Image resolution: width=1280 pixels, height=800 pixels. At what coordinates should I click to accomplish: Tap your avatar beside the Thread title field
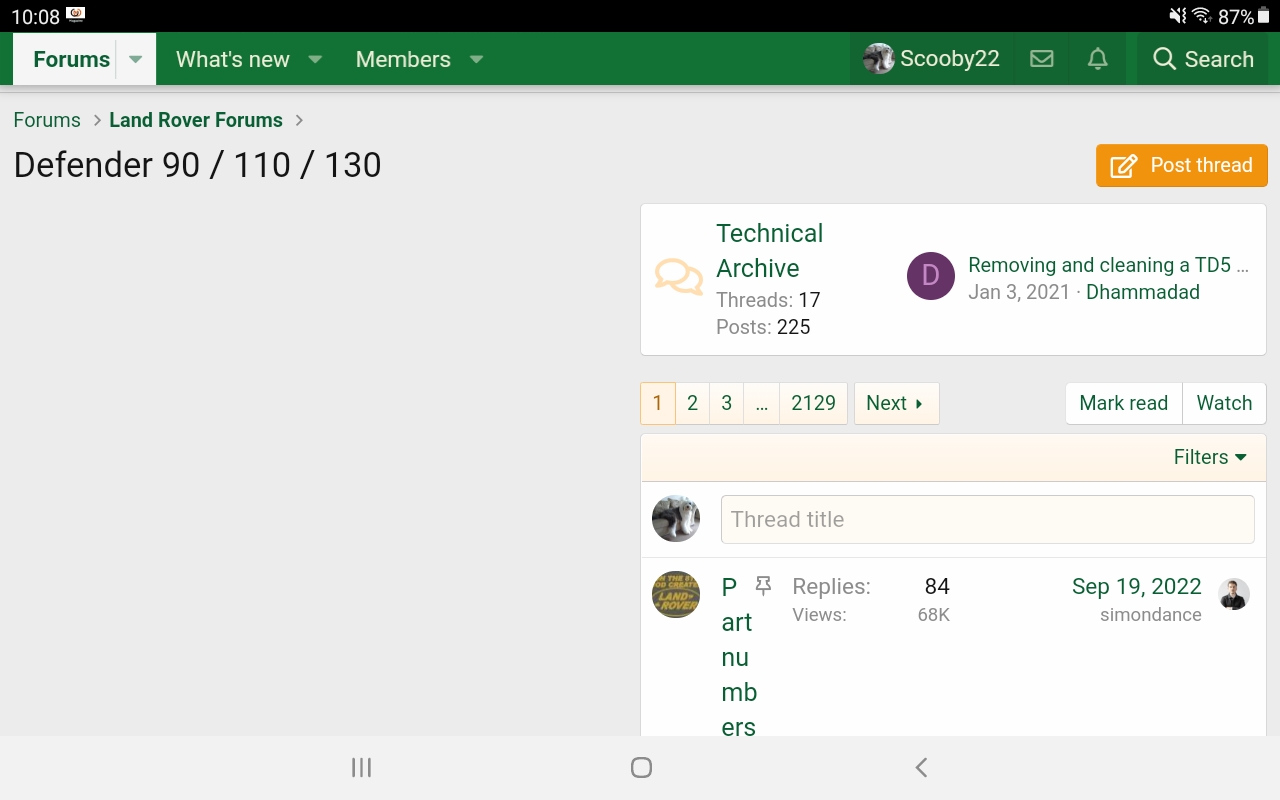[x=676, y=519]
